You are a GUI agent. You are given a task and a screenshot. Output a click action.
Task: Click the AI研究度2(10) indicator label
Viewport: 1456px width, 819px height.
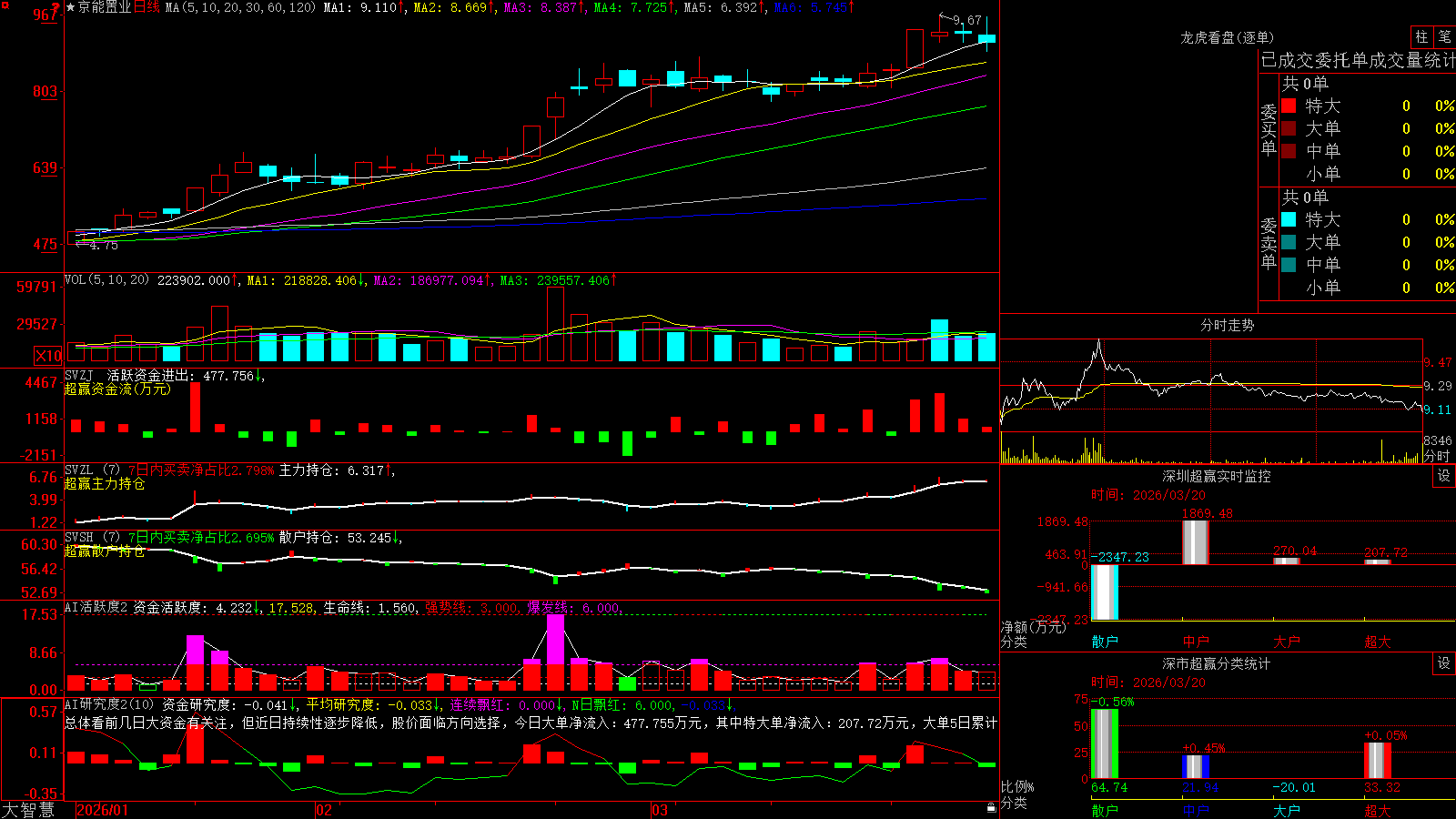point(109,704)
